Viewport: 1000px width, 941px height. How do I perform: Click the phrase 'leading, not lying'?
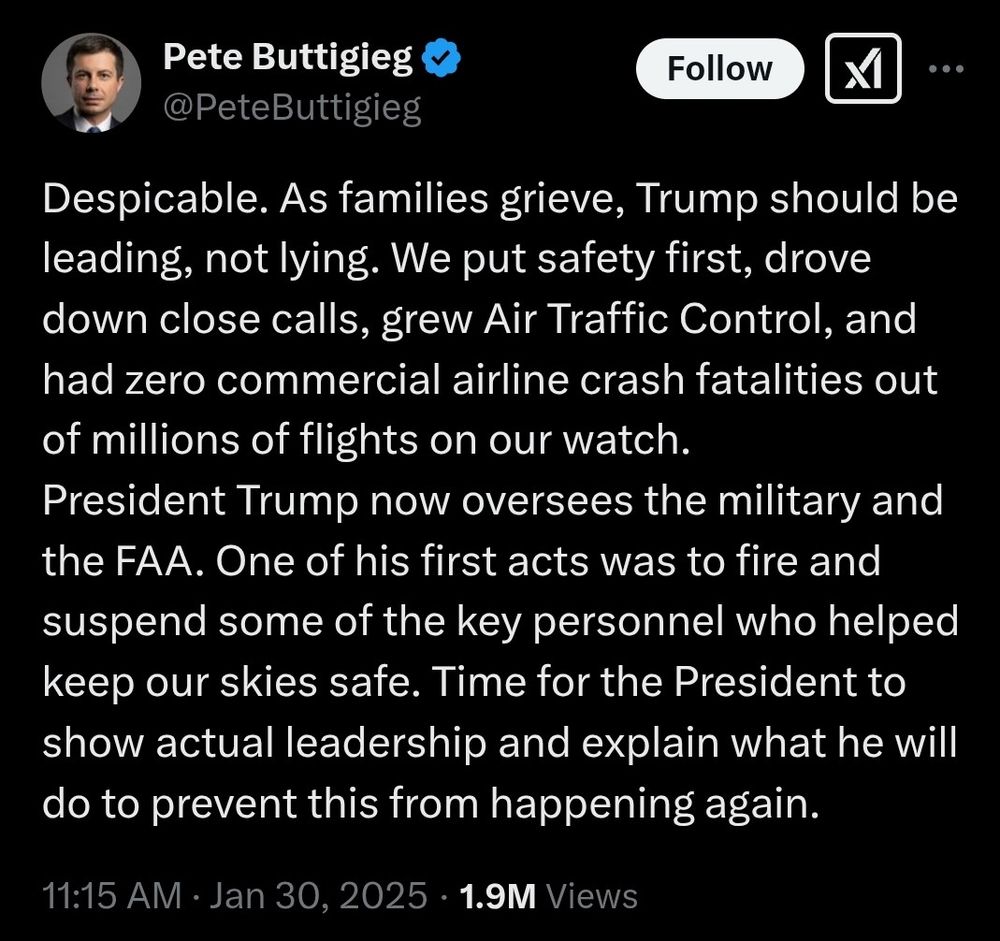(x=207, y=260)
